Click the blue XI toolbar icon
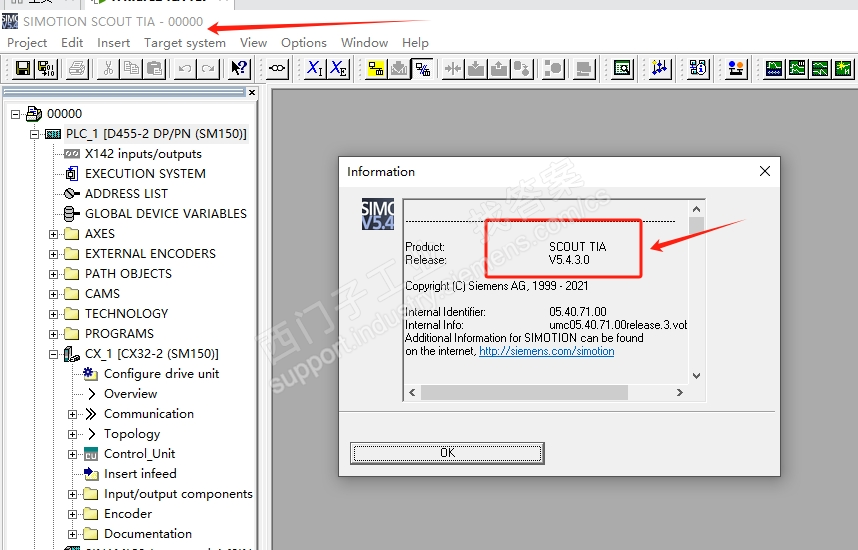This screenshot has width=858, height=550. 315,68
